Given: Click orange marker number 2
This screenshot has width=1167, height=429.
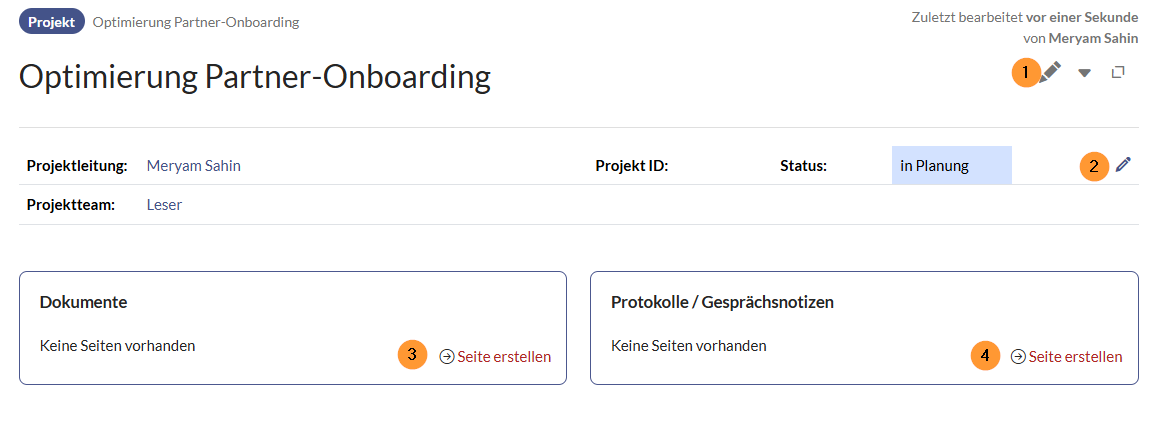Looking at the screenshot, I should (1094, 166).
